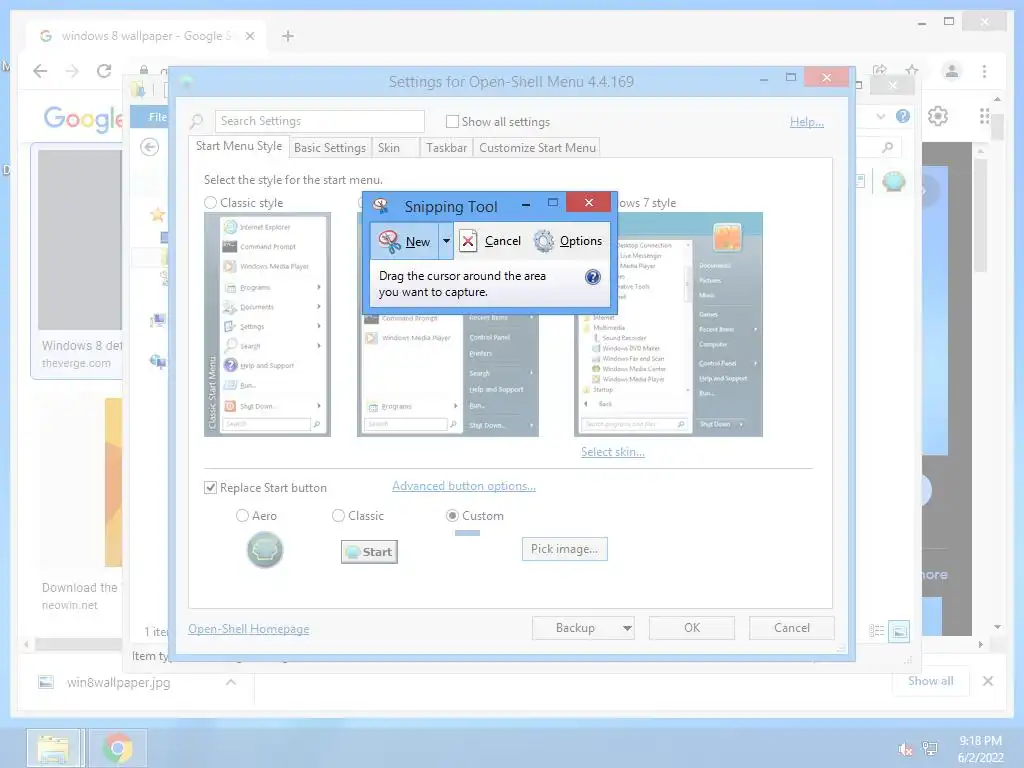Image resolution: width=1024 pixels, height=768 pixels.
Task: Click the Aero shell start button image
Action: 265,550
